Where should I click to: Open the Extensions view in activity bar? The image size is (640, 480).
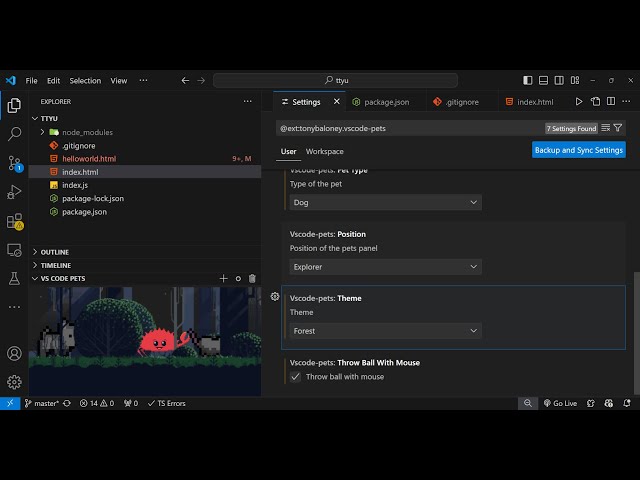tap(14, 221)
